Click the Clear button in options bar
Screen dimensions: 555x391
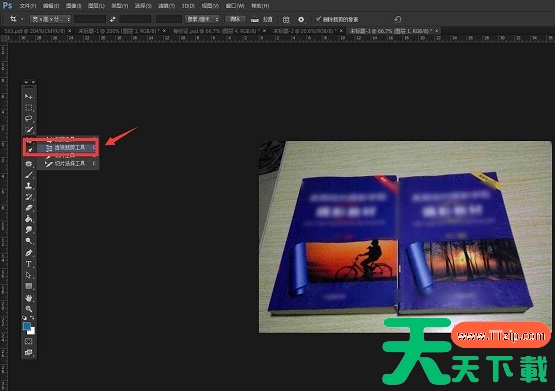tap(235, 19)
